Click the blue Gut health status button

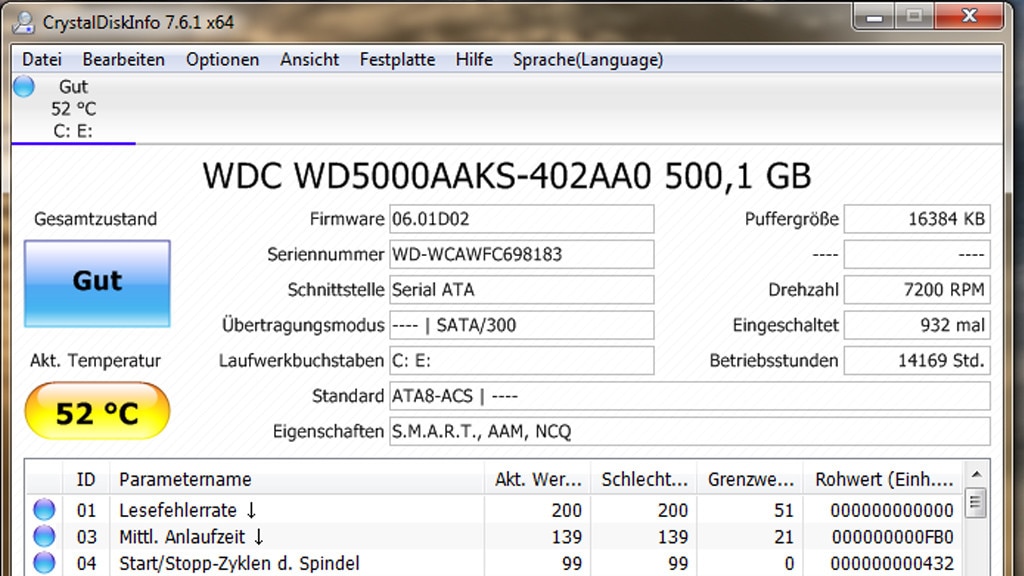point(97,283)
